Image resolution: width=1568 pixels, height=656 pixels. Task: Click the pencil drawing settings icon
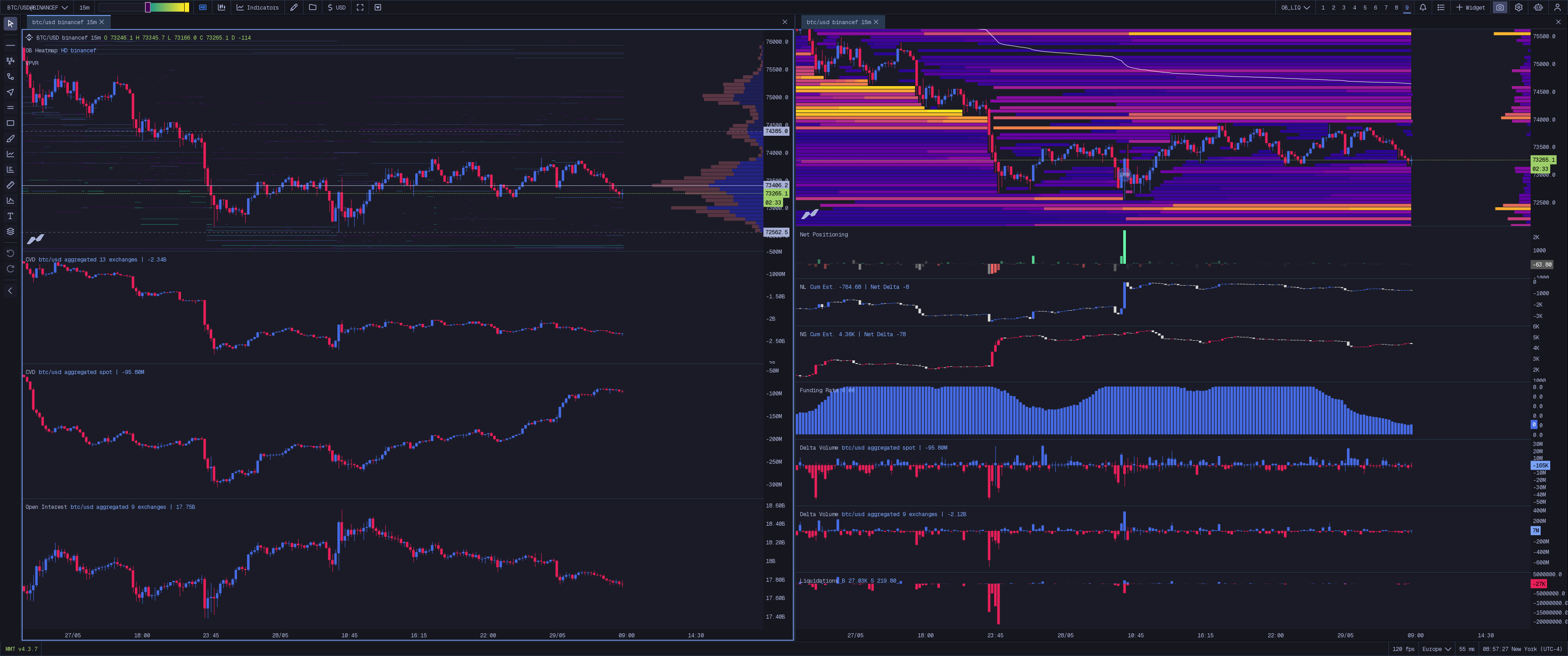click(x=294, y=7)
